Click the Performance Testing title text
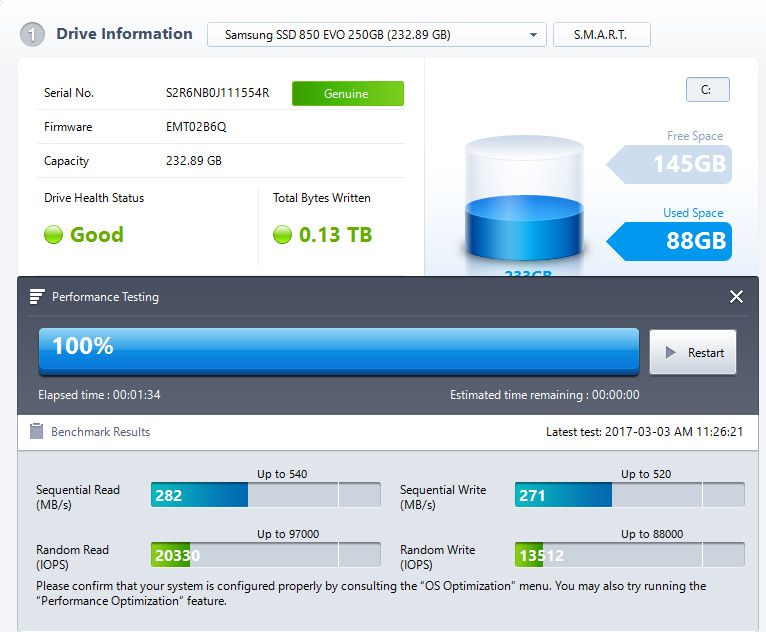The width and height of the screenshot is (766, 632). pyautogui.click(x=106, y=297)
